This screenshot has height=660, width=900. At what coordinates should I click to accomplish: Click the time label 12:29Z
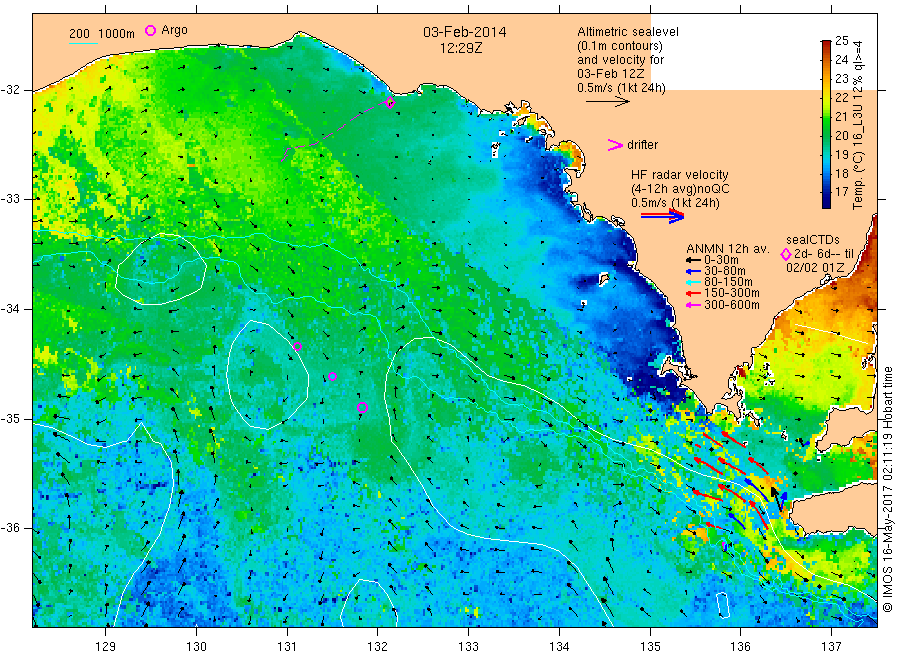point(461,48)
